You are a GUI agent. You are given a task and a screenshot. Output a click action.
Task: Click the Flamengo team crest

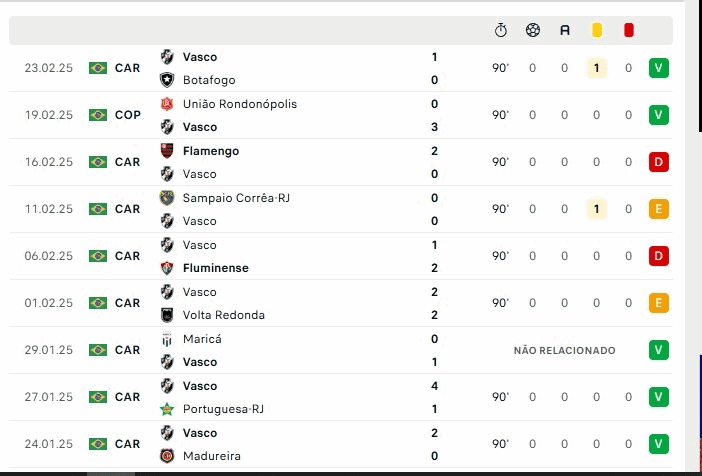[167, 151]
